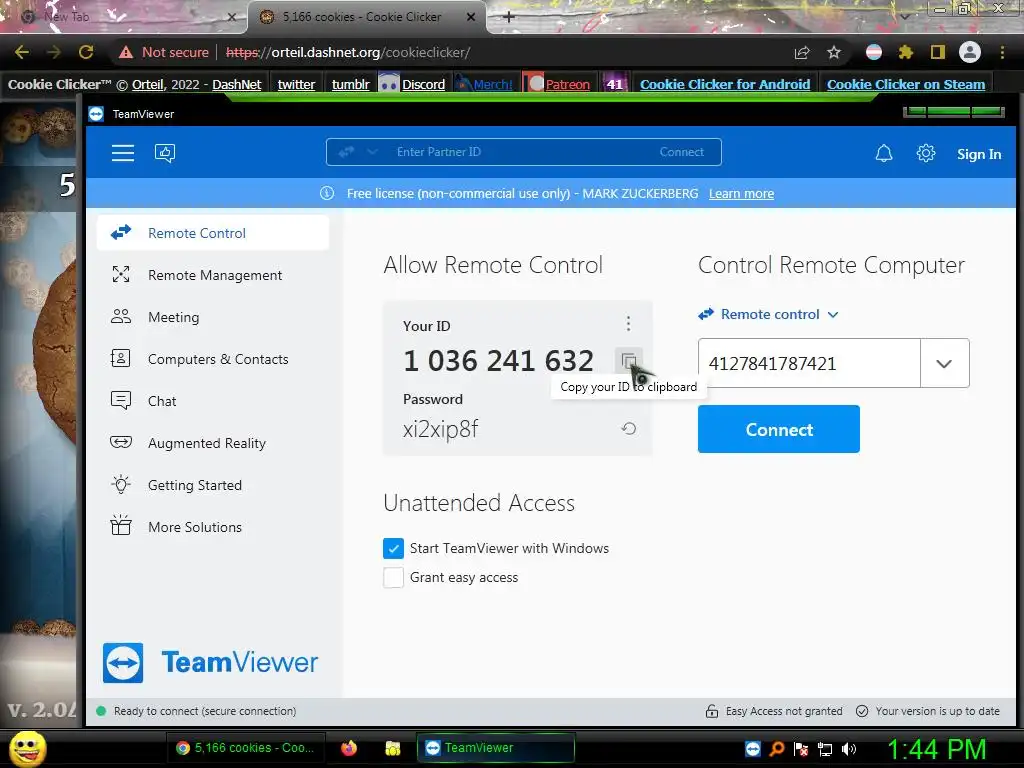Click the blue Connect button

pyautogui.click(x=778, y=429)
